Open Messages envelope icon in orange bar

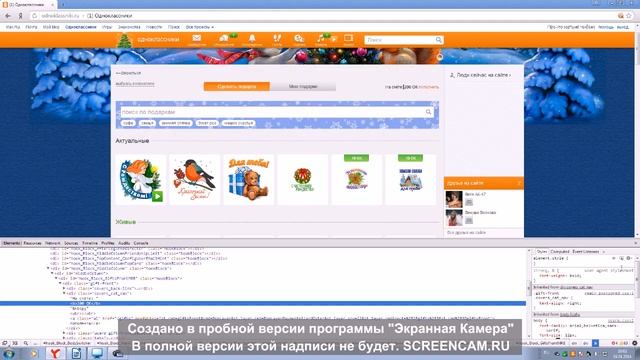click(197, 39)
